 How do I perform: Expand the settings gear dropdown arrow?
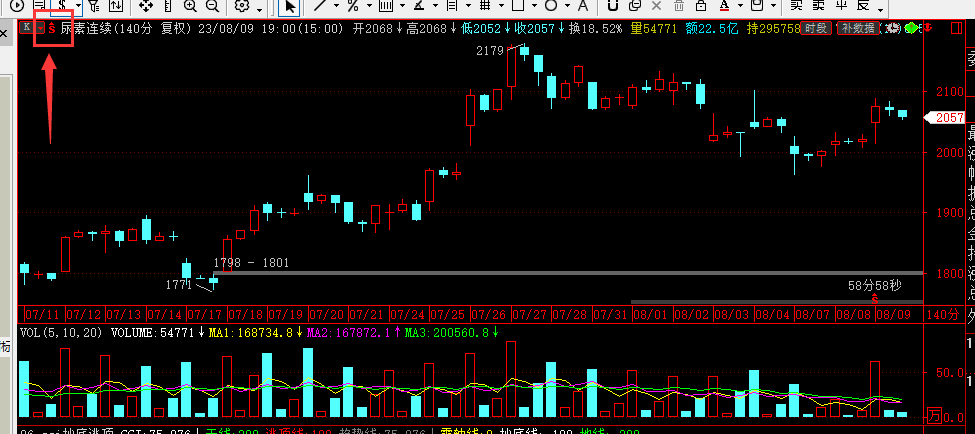[258, 7]
